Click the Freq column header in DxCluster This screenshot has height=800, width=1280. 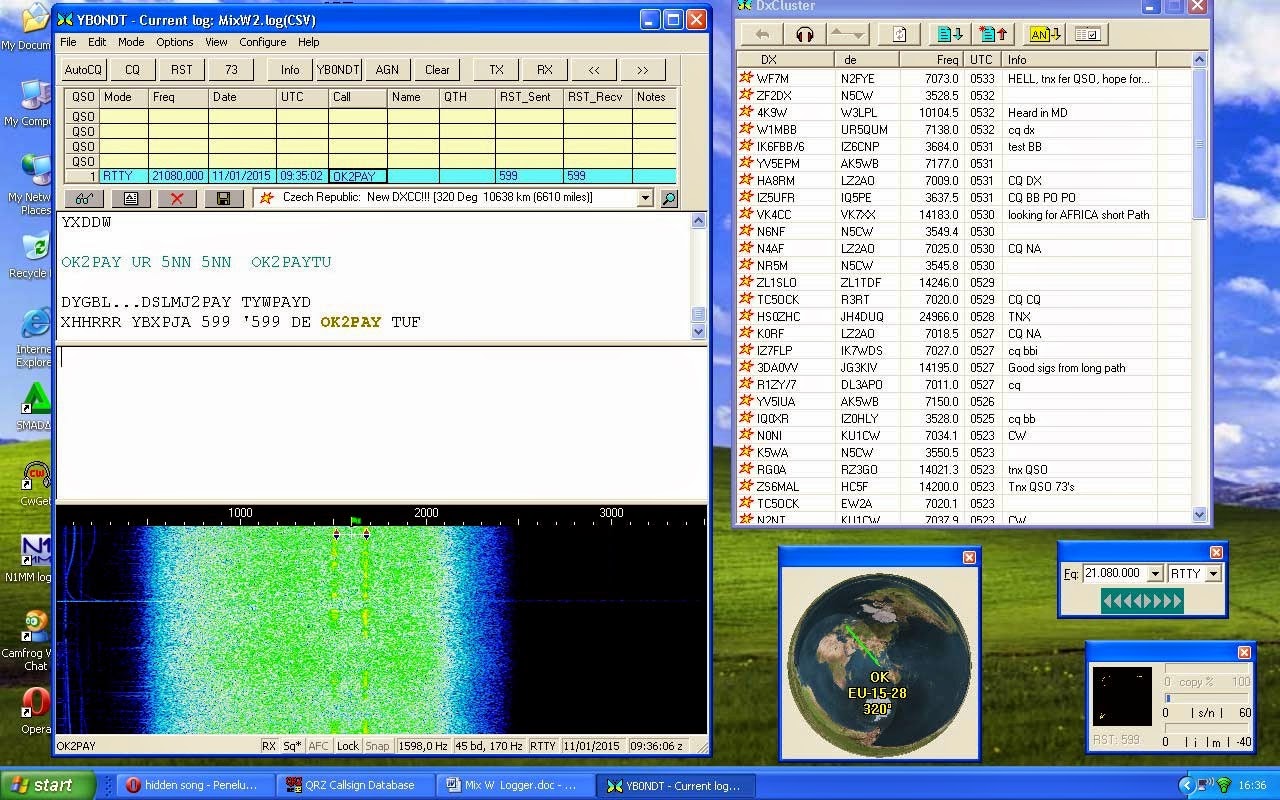pos(930,60)
